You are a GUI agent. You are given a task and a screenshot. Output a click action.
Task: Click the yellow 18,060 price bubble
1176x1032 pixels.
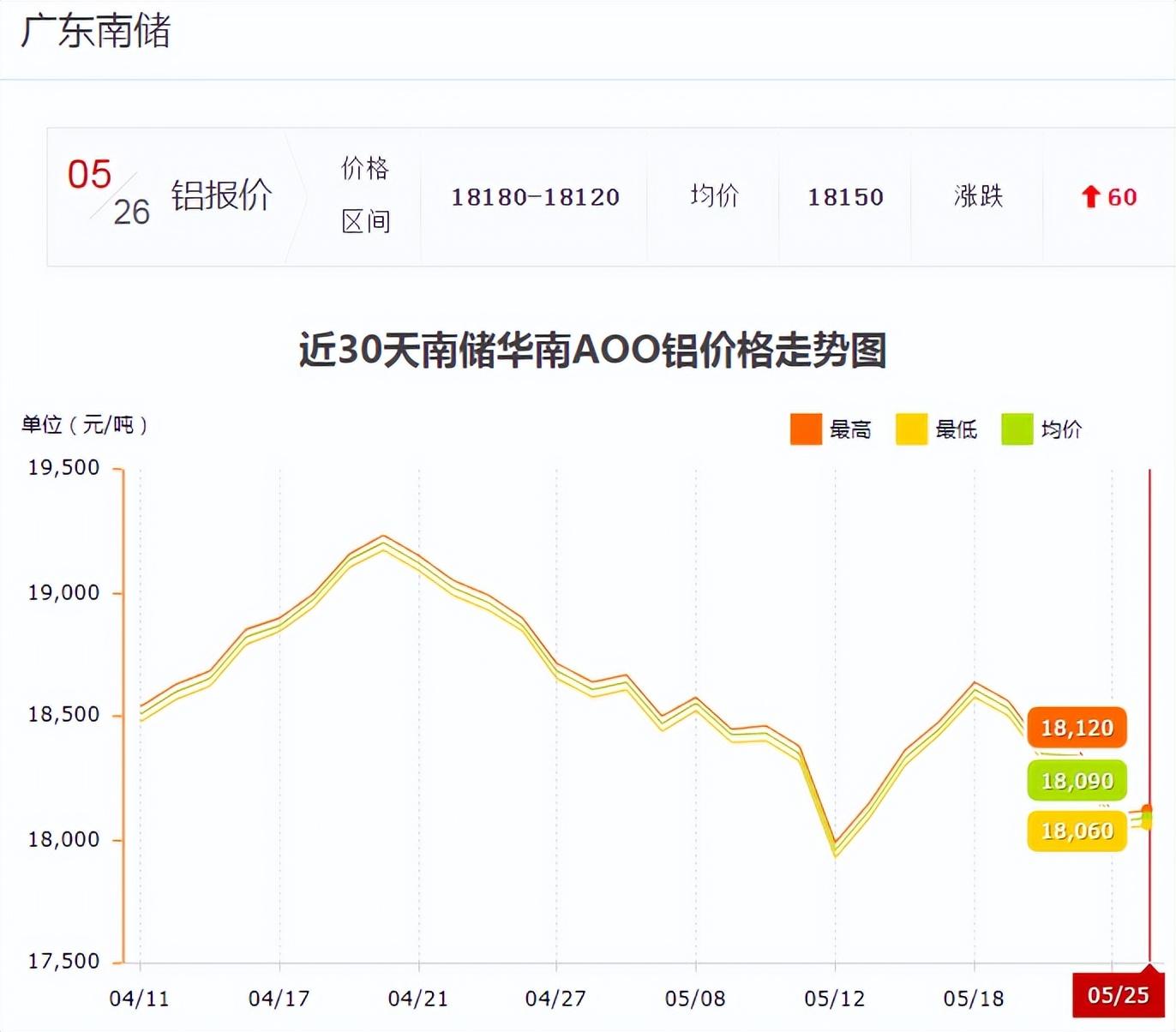coord(1077,830)
